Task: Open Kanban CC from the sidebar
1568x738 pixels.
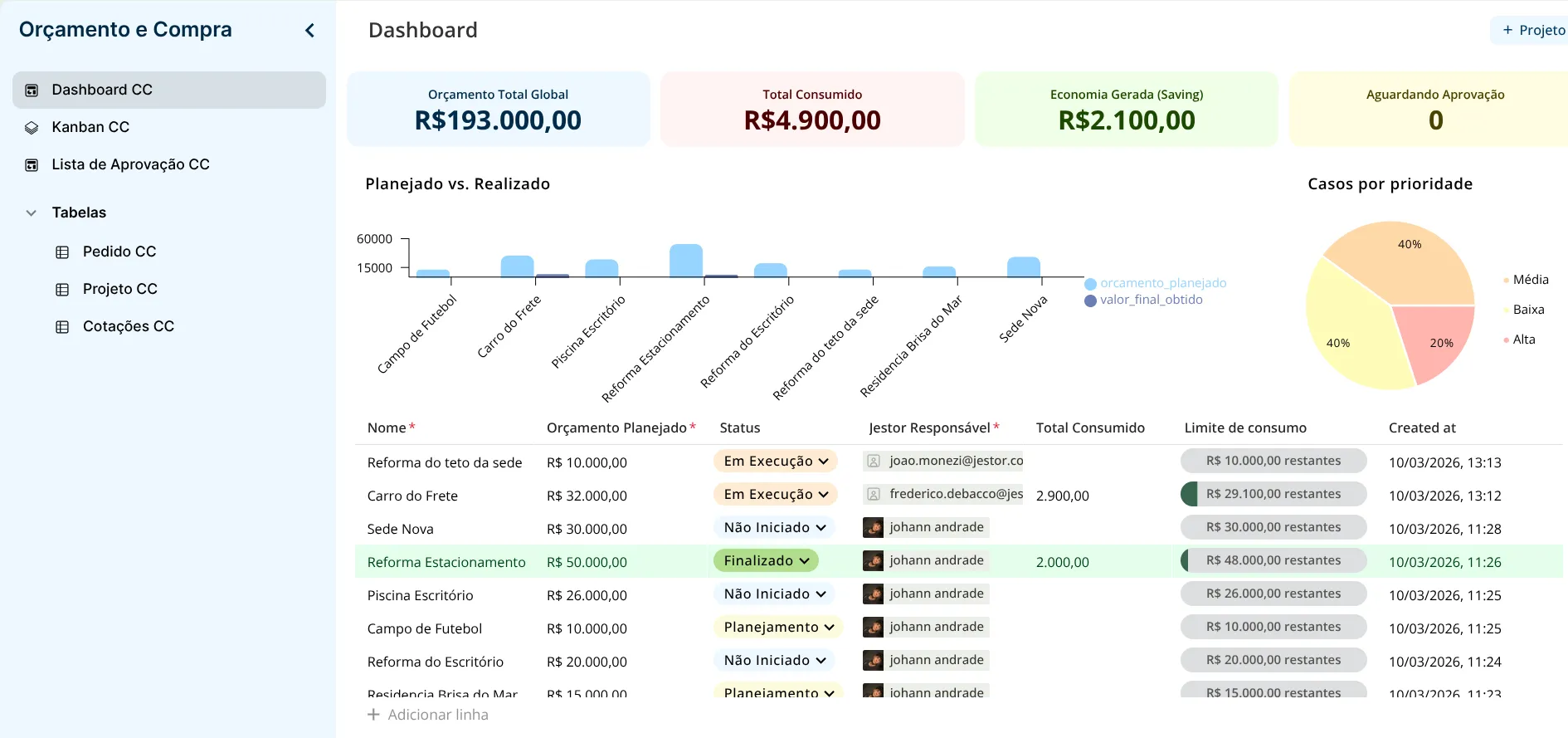Action: pyautogui.click(x=90, y=127)
